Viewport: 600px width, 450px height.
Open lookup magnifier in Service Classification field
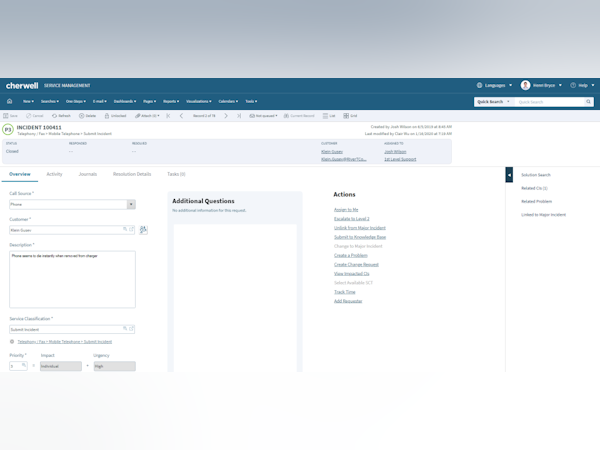(125, 328)
